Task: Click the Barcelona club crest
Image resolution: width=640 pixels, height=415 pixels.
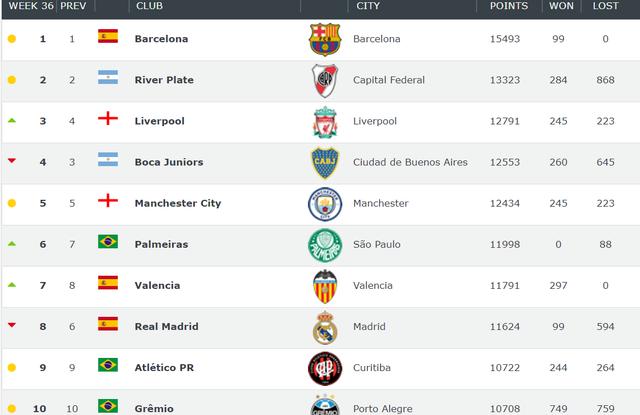Action: click(325, 39)
